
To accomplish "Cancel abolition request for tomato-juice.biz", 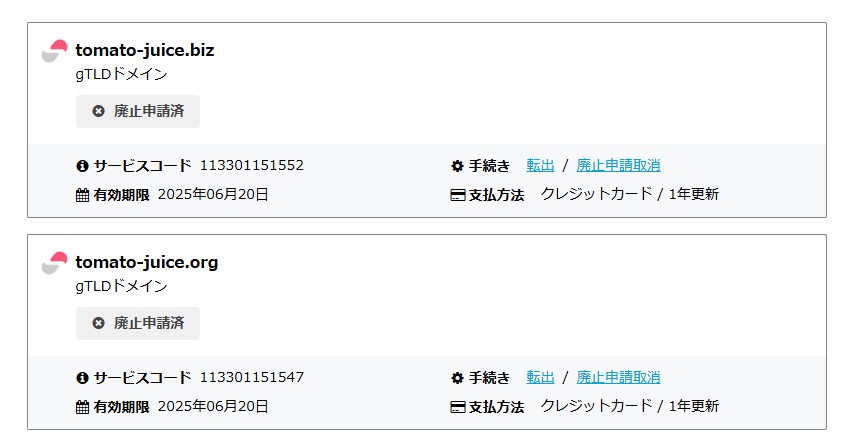I will pos(618,165).
